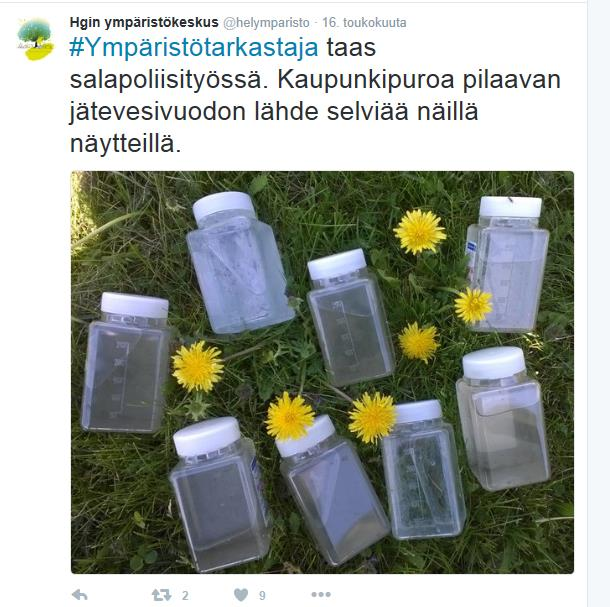Viewport: 610px width, 607px height.
Task: View retweet count showing 2
Action: coord(185,595)
